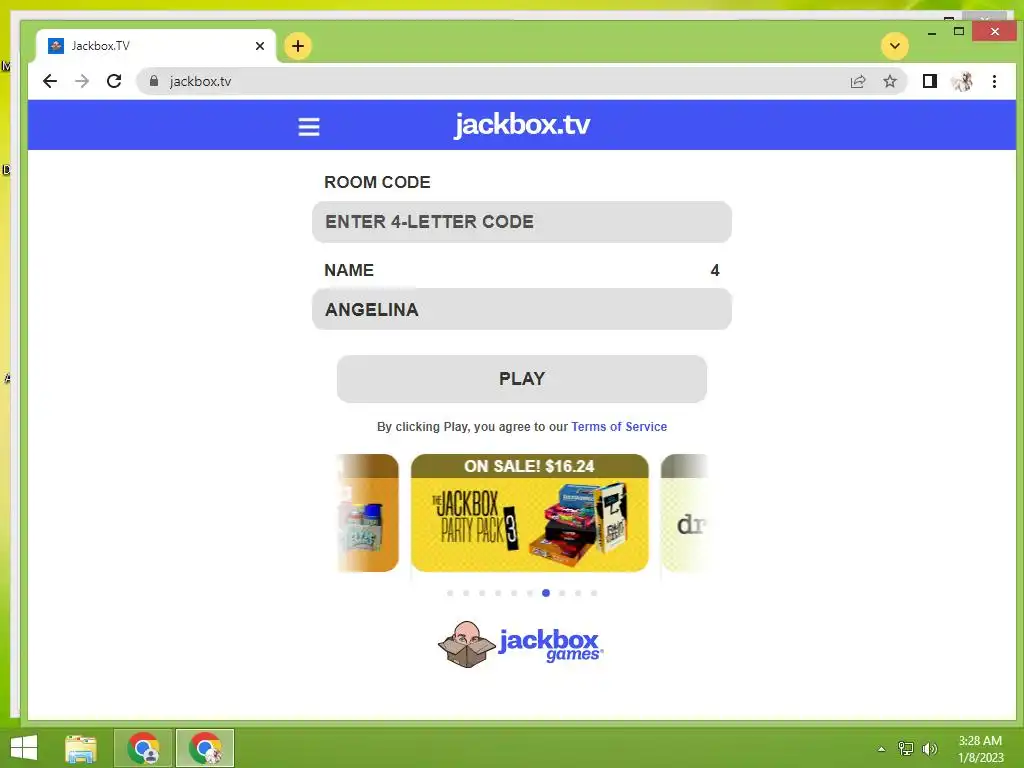Go back with the browser back arrow
Viewport: 1024px width, 768px height.
click(50, 81)
